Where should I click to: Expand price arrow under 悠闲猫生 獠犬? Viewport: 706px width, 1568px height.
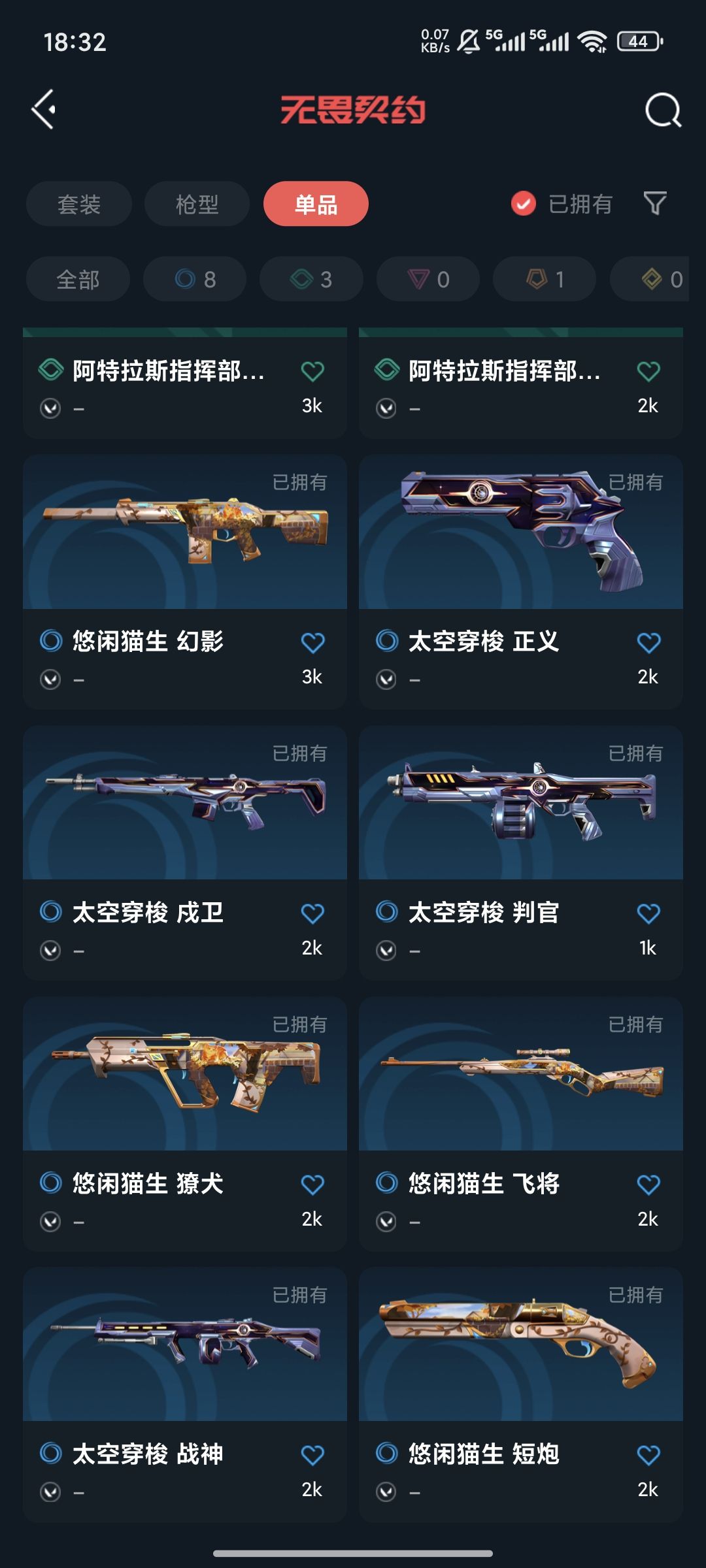tap(50, 1221)
